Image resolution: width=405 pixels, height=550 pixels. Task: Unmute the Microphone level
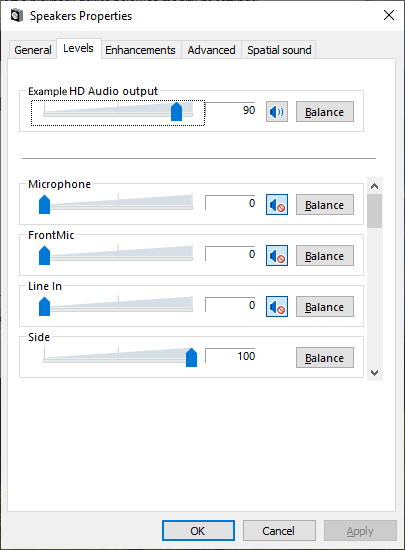(x=277, y=204)
